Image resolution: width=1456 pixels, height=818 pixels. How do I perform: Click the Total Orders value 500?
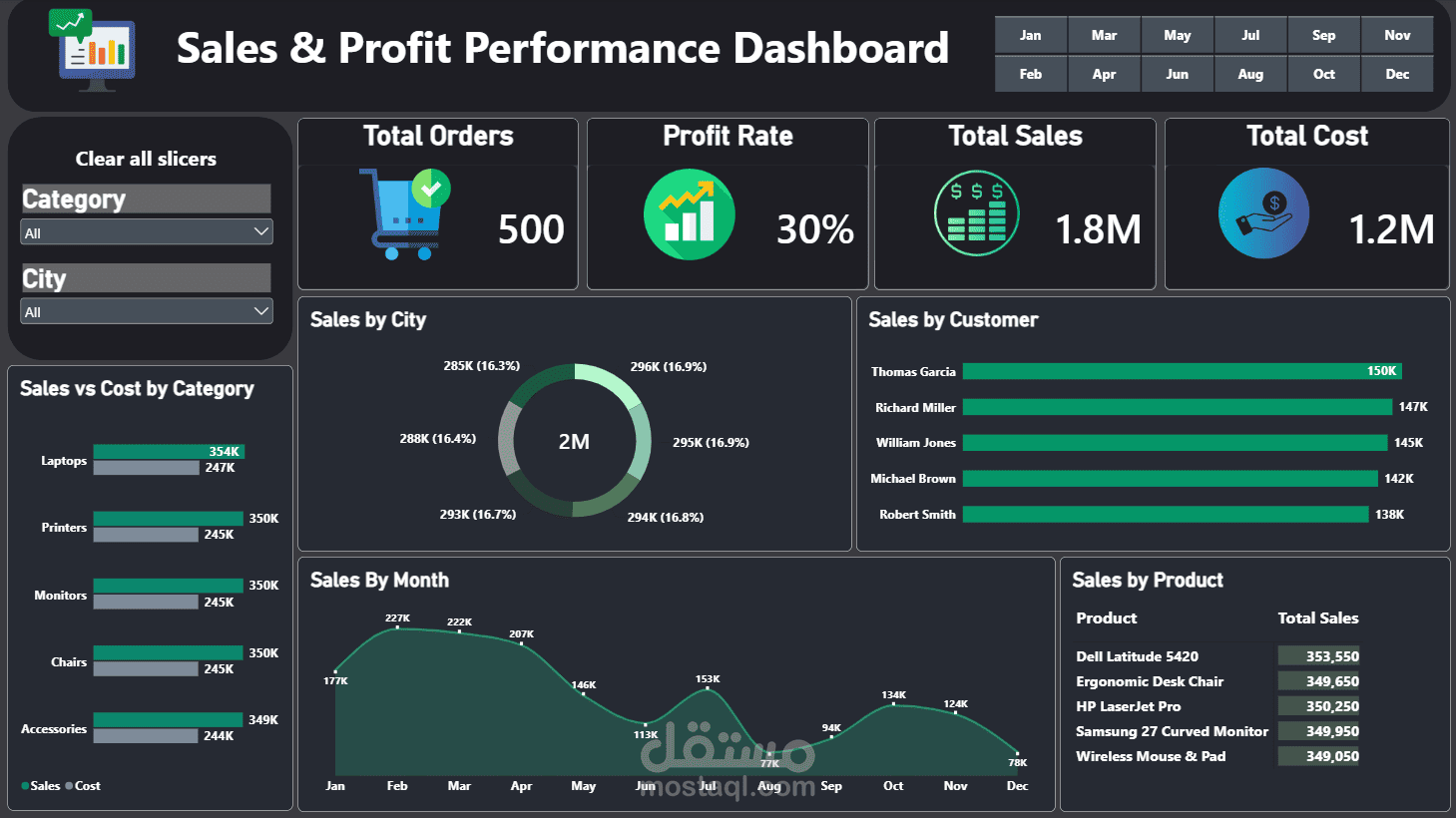531,229
